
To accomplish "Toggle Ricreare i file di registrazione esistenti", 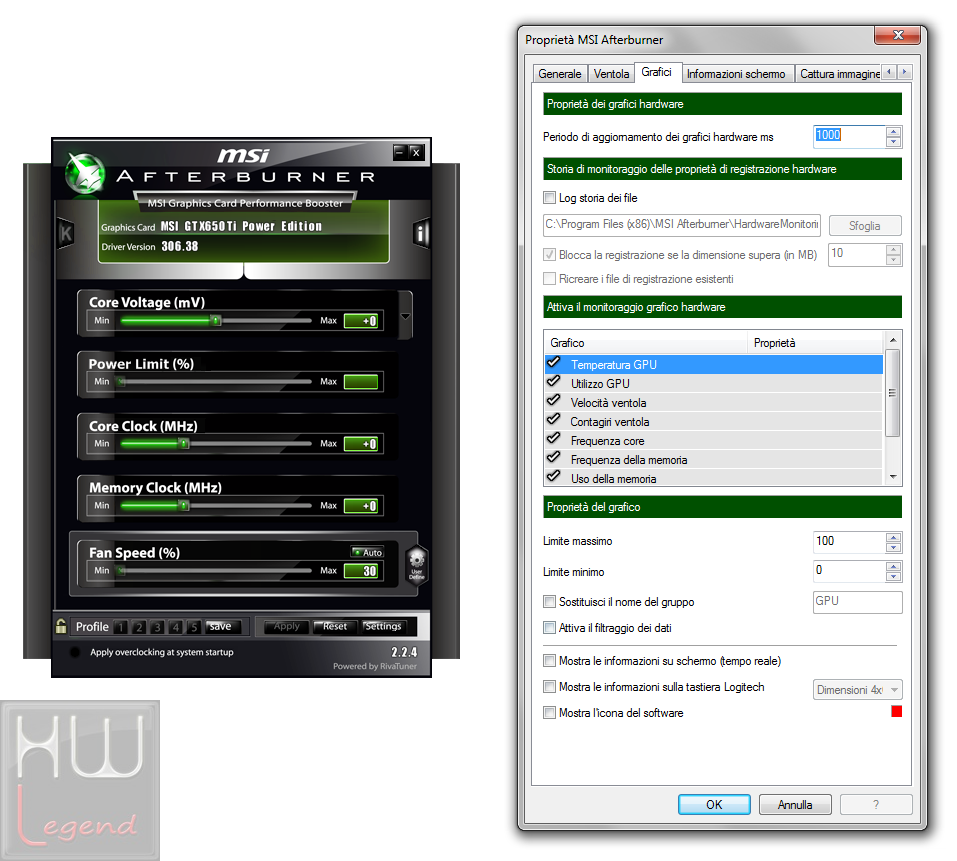I will (x=549, y=279).
